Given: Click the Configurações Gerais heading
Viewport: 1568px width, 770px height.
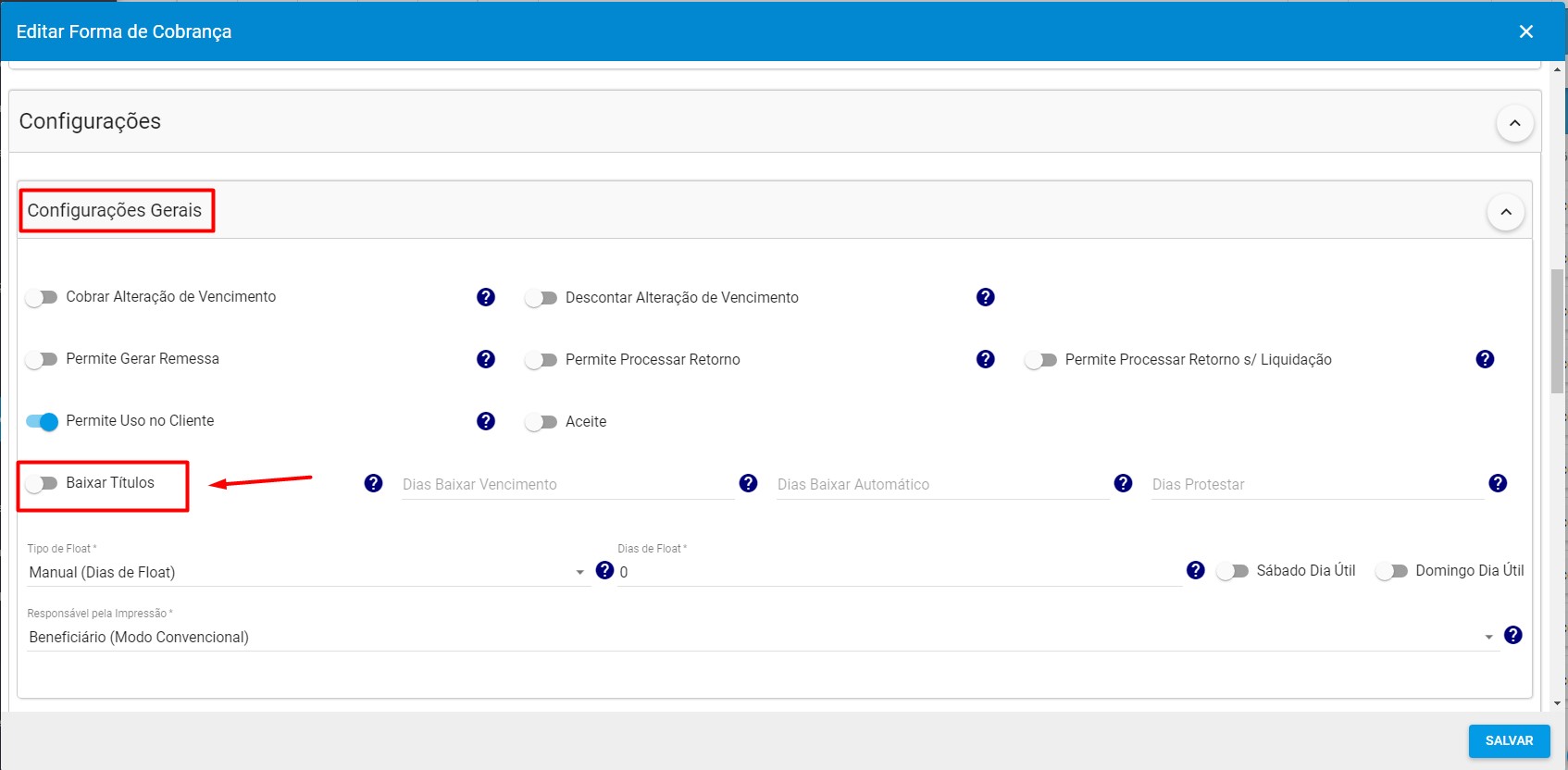Looking at the screenshot, I should [115, 210].
